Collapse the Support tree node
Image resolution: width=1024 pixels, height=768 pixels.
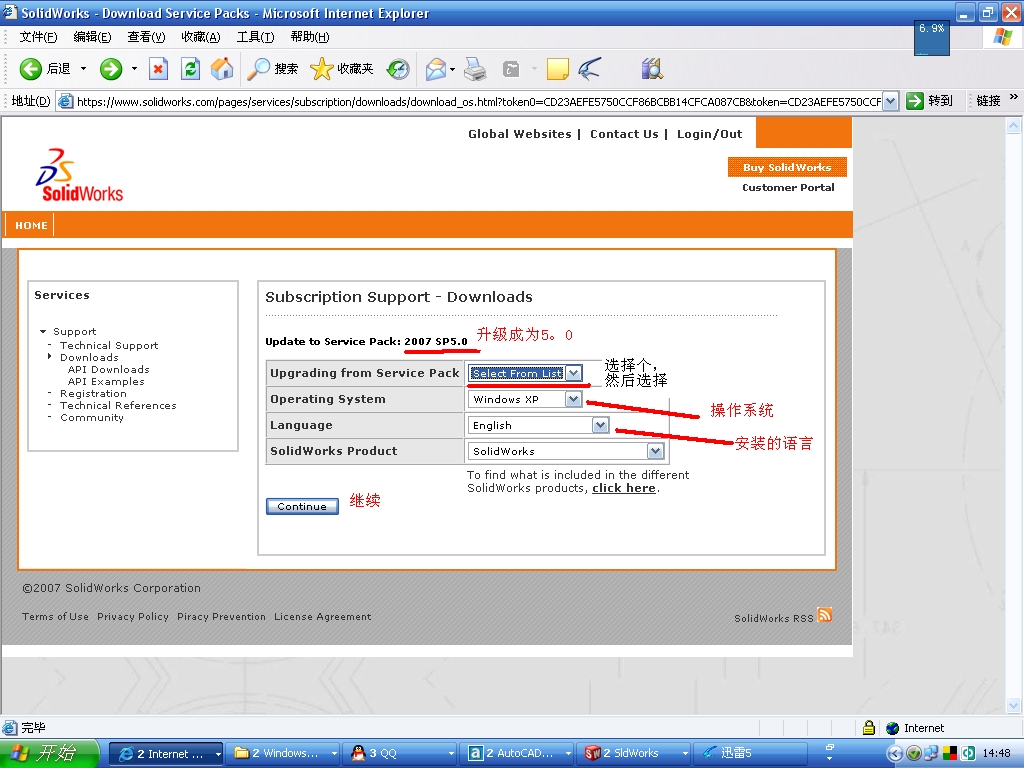click(43, 332)
